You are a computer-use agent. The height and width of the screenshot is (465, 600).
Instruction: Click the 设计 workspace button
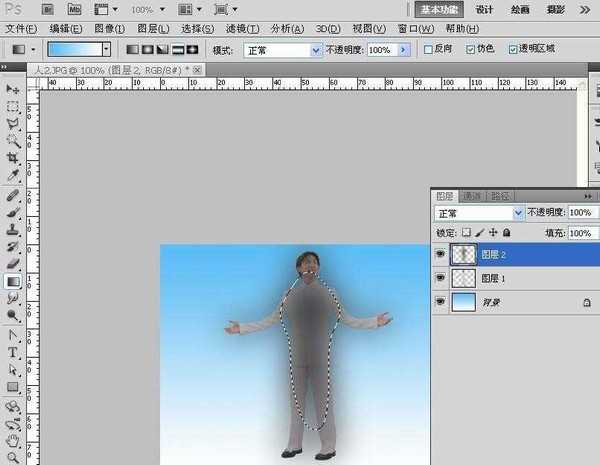(484, 9)
